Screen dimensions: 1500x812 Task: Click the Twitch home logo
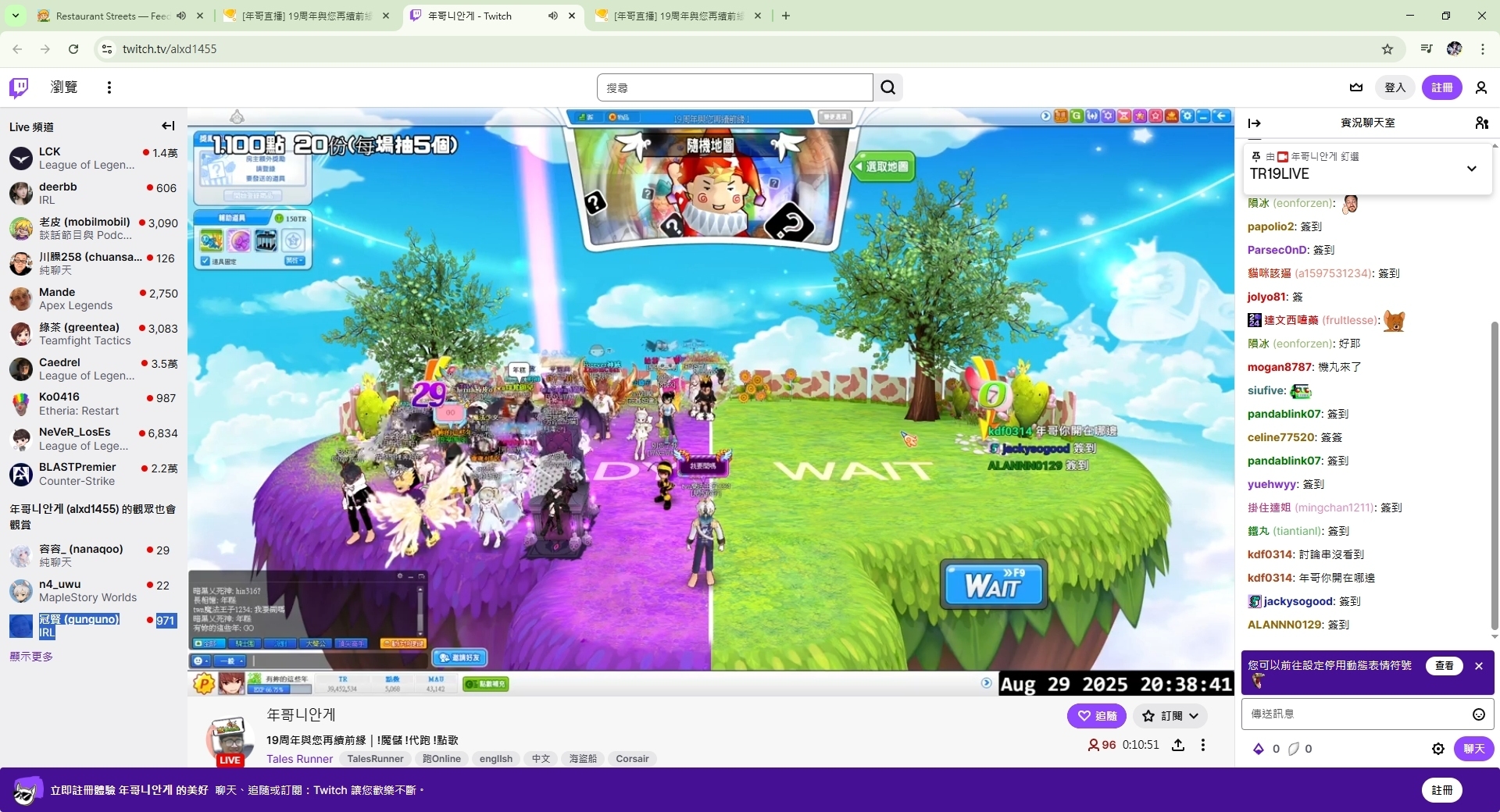(19, 87)
